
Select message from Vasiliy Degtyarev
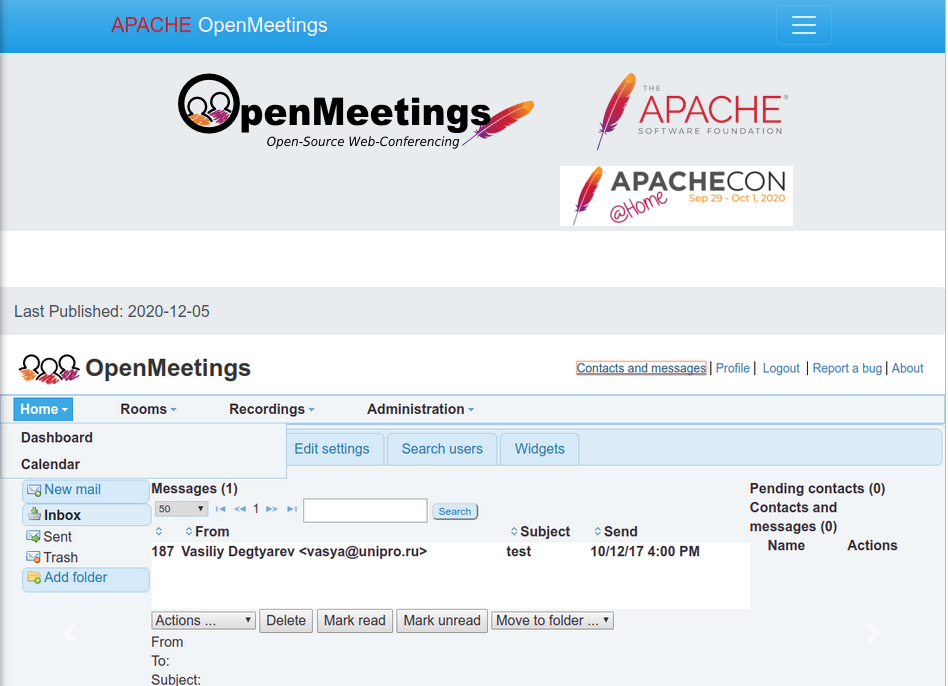[304, 551]
